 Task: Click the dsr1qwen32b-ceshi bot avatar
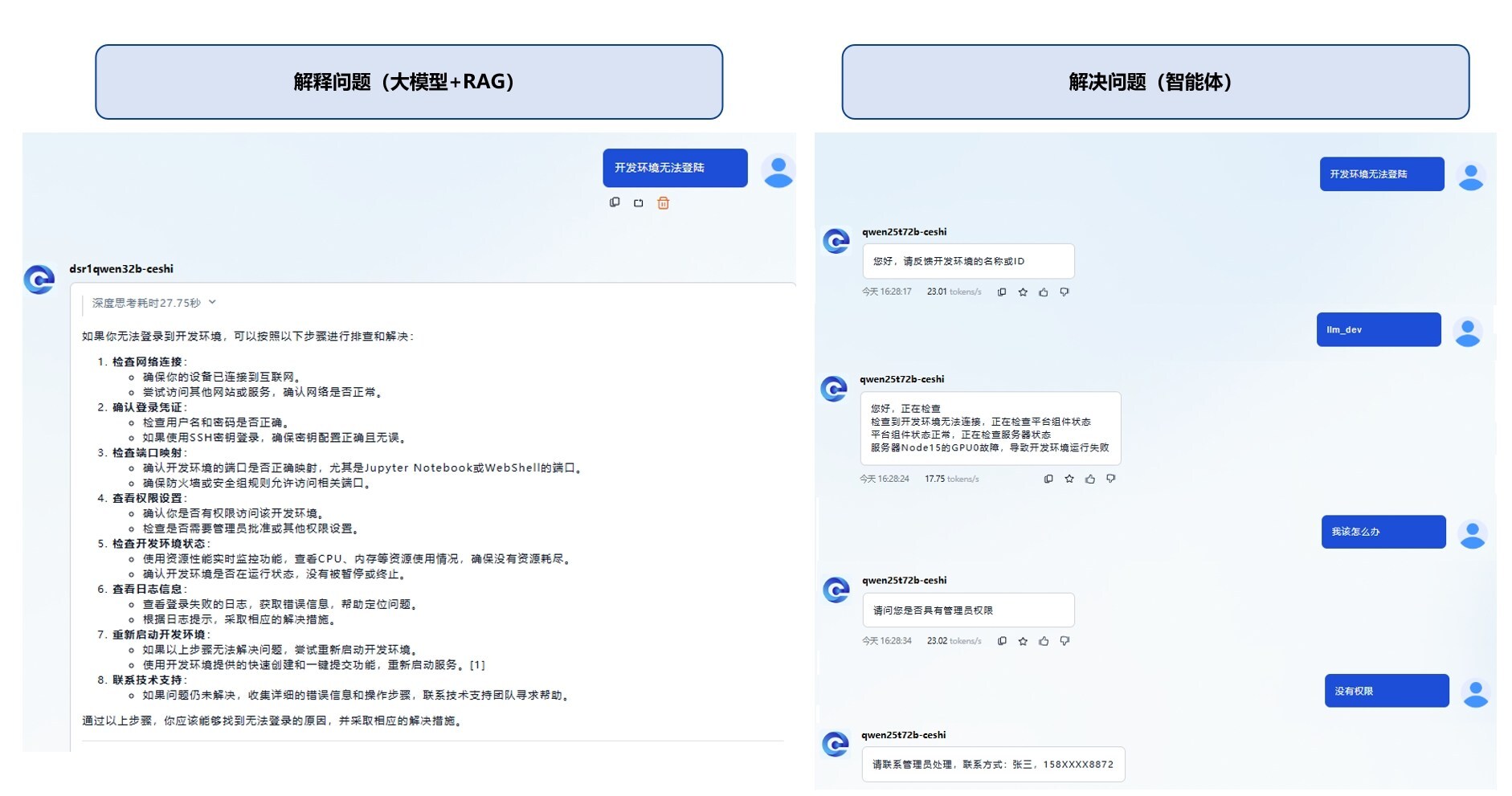pyautogui.click(x=39, y=280)
